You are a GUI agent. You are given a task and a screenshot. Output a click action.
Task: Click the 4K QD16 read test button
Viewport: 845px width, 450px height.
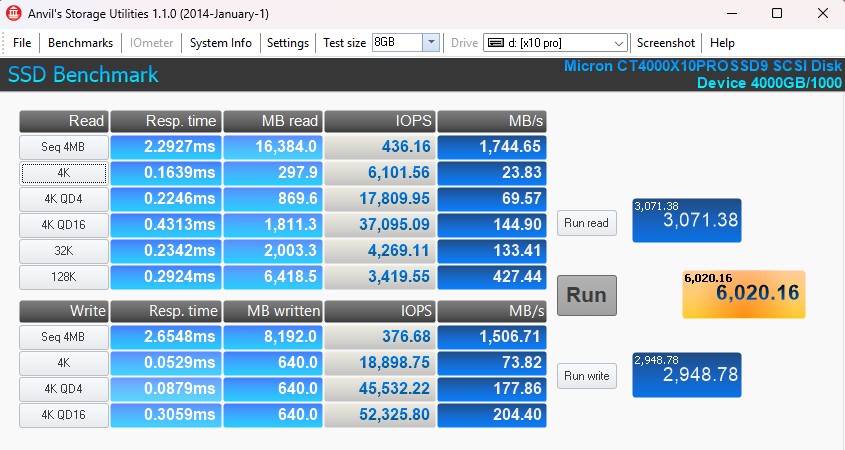point(64,225)
